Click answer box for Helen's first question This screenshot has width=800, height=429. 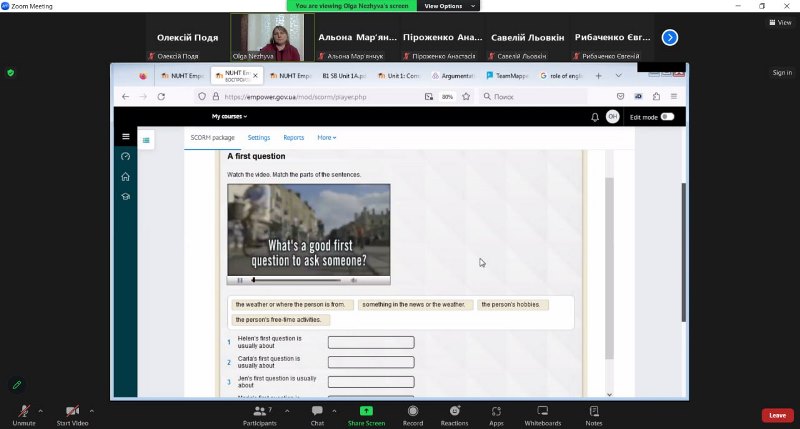click(x=371, y=342)
